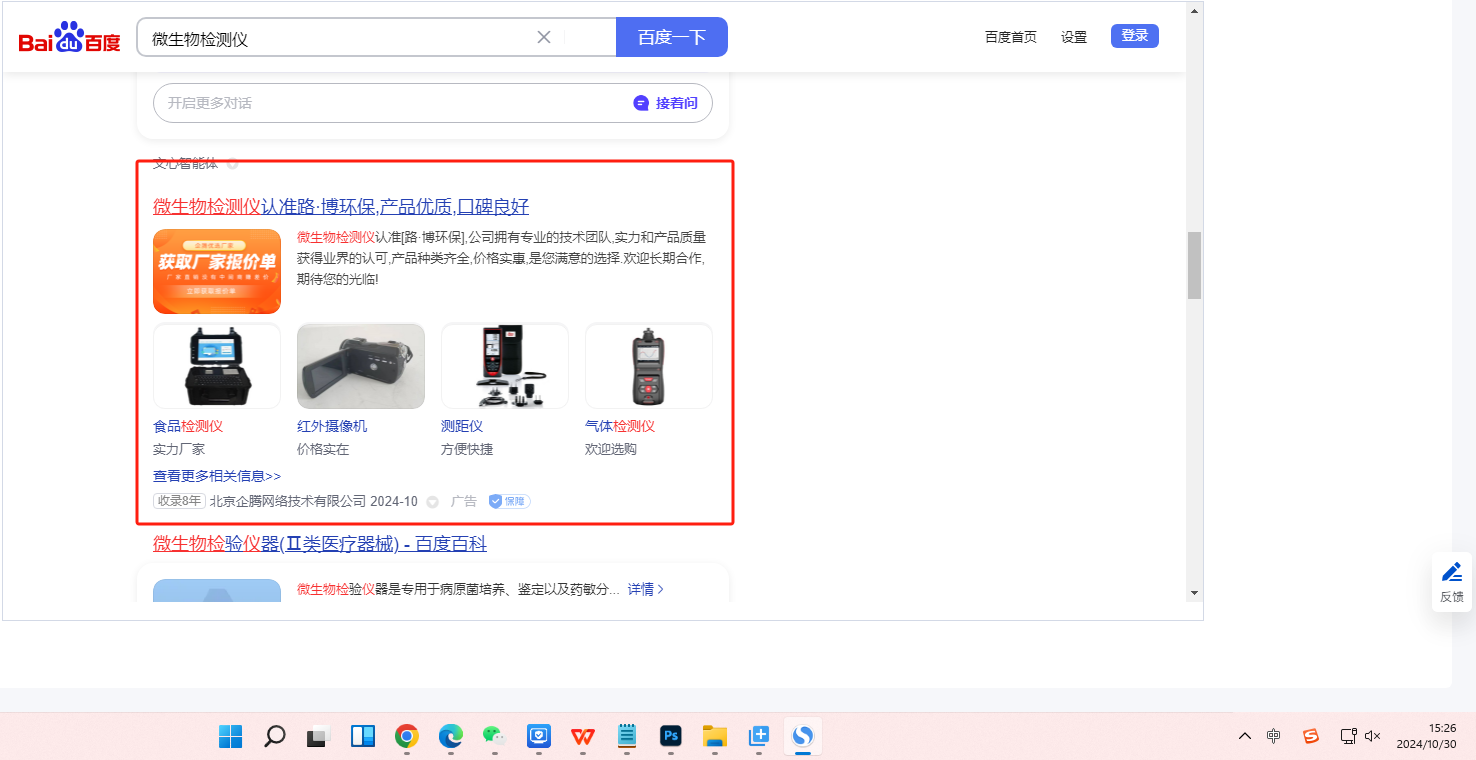Open WeChat from the taskbar
The width and height of the screenshot is (1476, 760).
[495, 737]
